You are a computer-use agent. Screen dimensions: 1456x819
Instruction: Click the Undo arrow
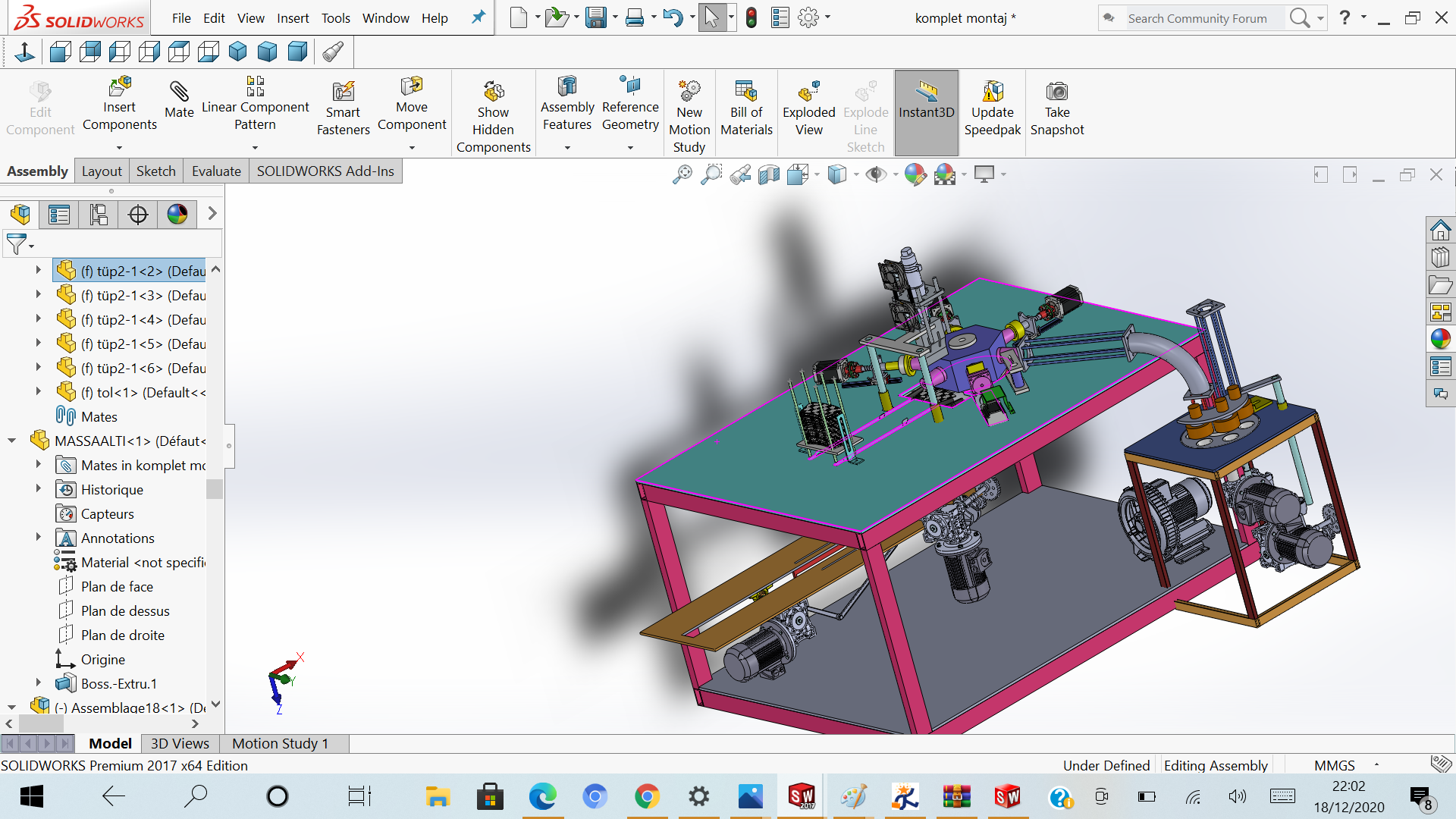[673, 17]
